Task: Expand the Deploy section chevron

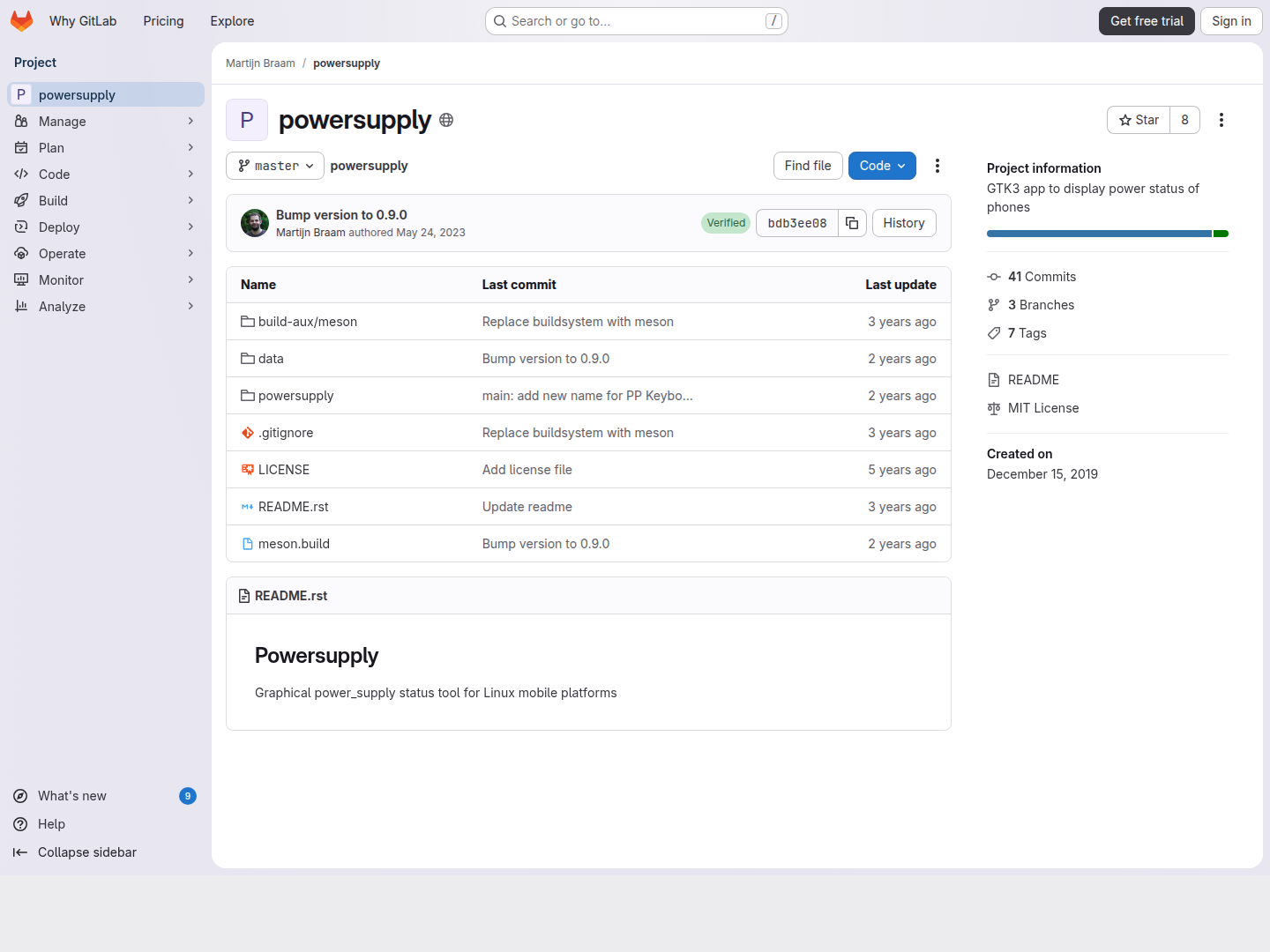Action: [x=190, y=227]
